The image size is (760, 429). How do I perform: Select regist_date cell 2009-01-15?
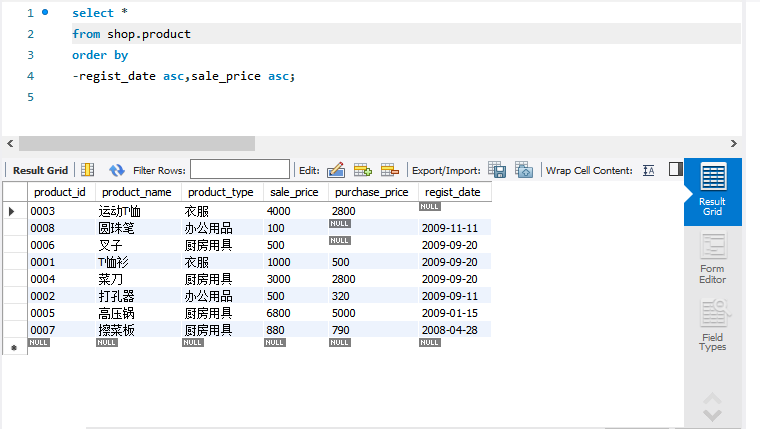point(455,313)
